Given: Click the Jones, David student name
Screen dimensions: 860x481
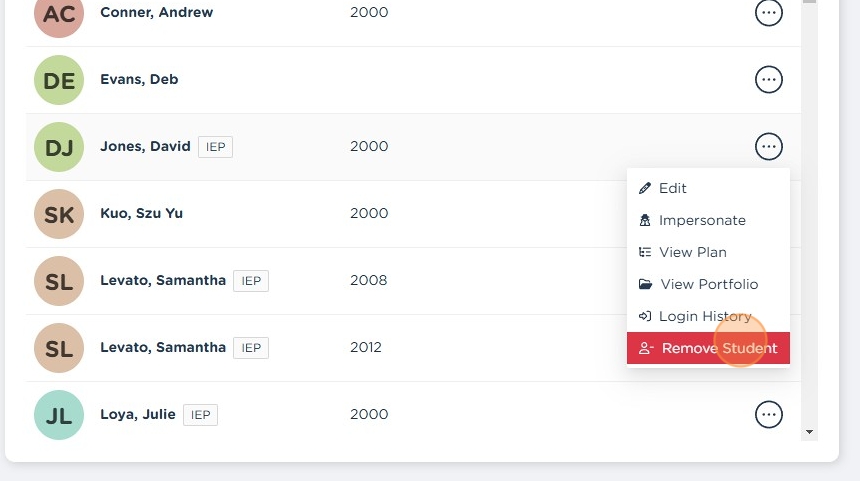Looking at the screenshot, I should click(x=145, y=146).
